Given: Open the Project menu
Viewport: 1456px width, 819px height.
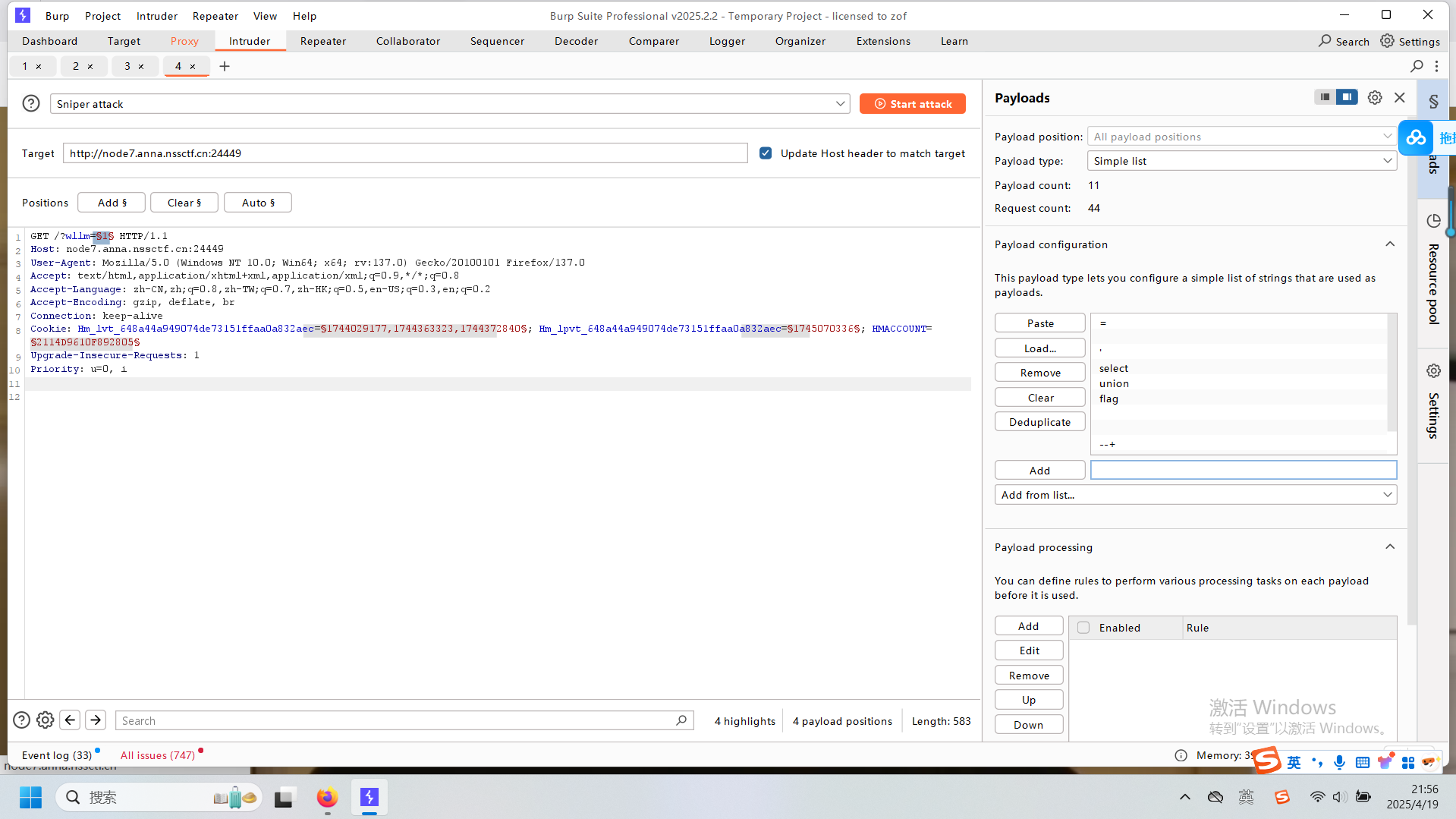Looking at the screenshot, I should click(102, 15).
